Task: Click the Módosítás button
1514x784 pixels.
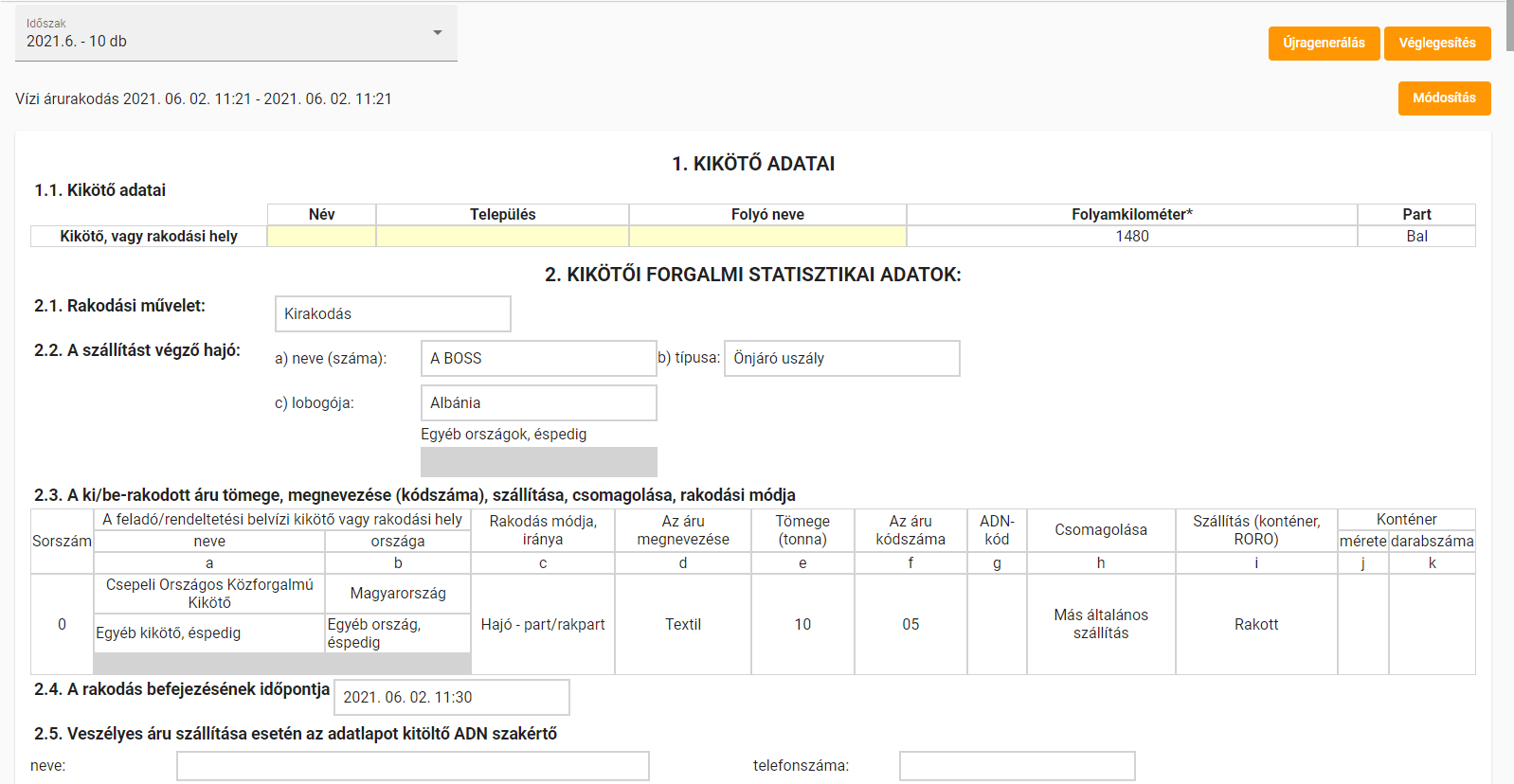Action: (x=1443, y=98)
